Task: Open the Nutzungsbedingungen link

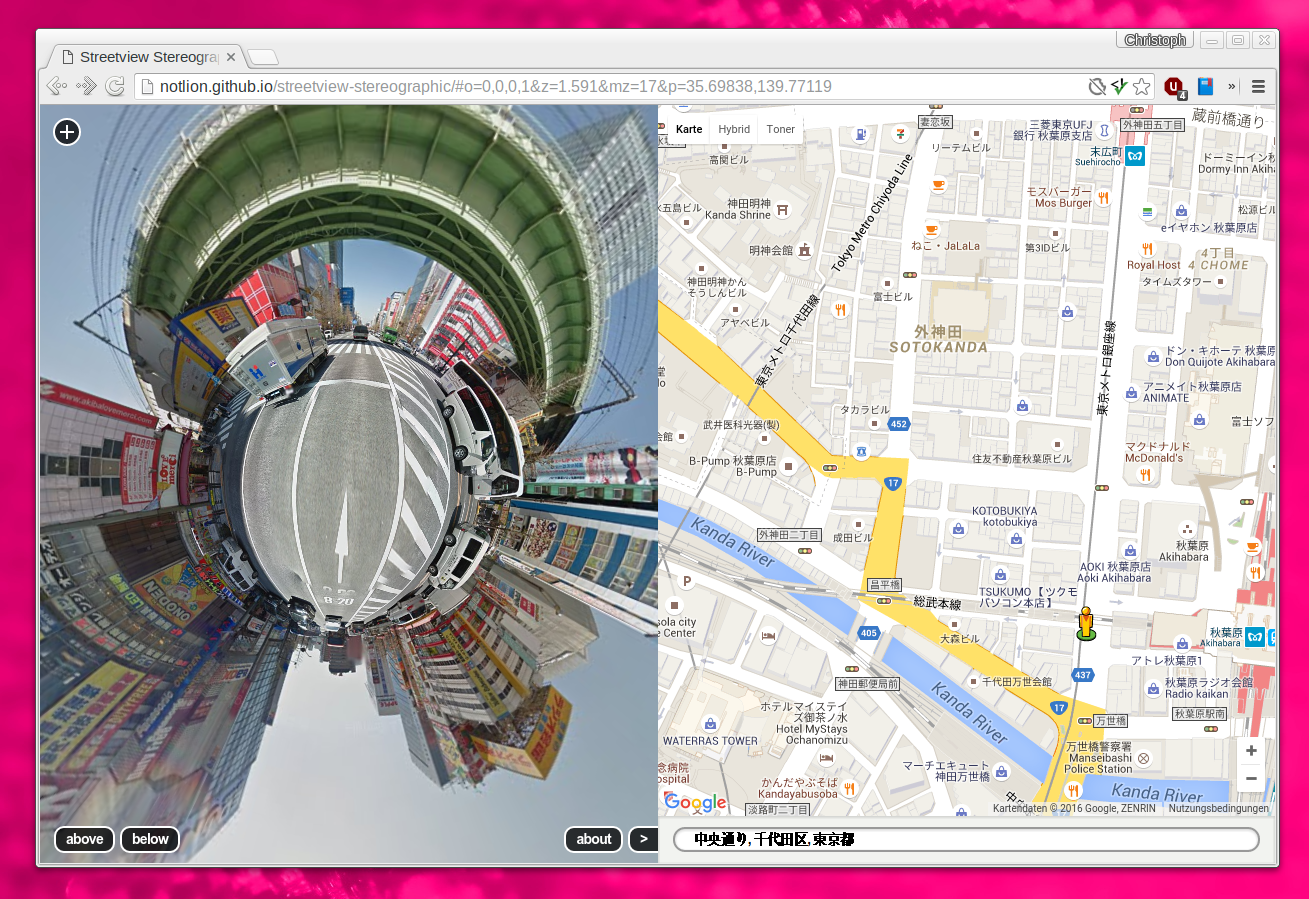Action: click(x=1218, y=808)
